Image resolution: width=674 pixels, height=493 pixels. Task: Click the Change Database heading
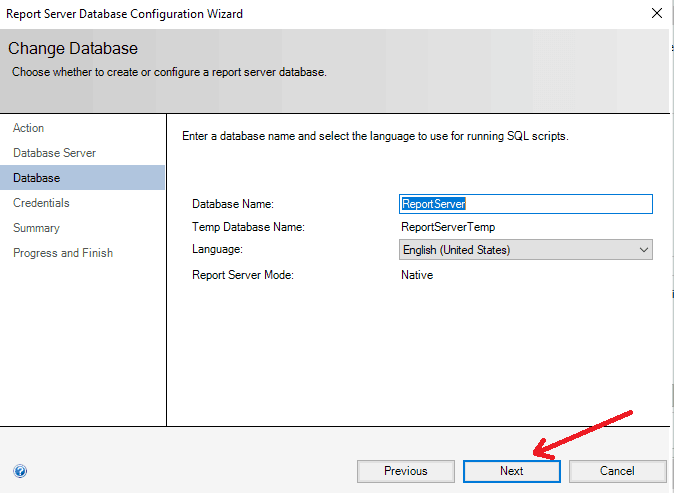(73, 48)
